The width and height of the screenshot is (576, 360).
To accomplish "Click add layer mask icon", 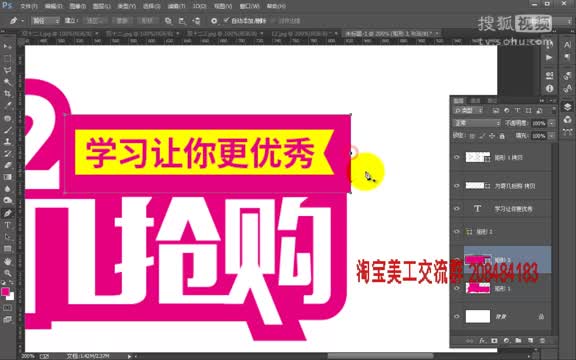I will click(494, 341).
